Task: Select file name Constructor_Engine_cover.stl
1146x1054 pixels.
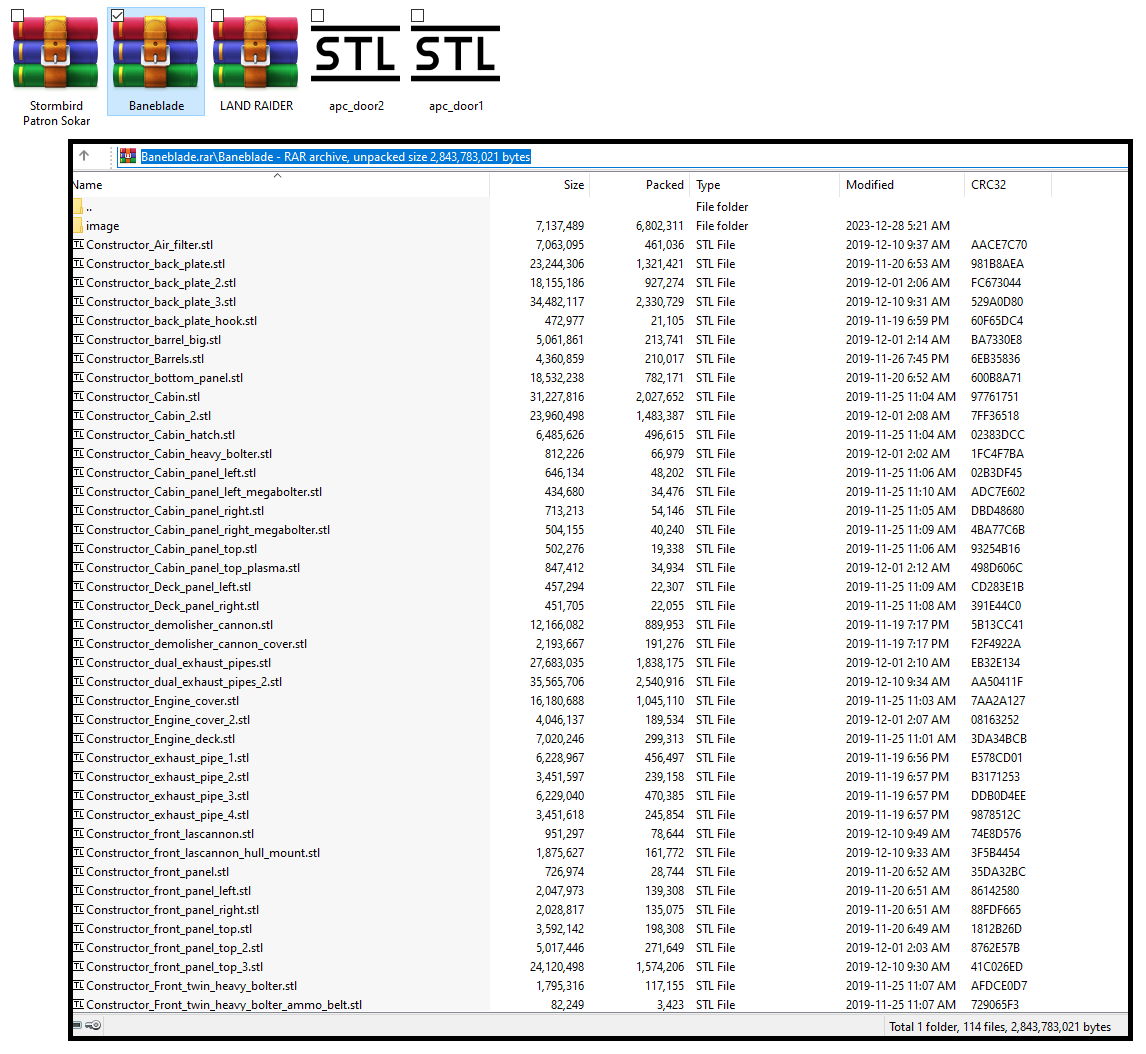Action: 163,701
